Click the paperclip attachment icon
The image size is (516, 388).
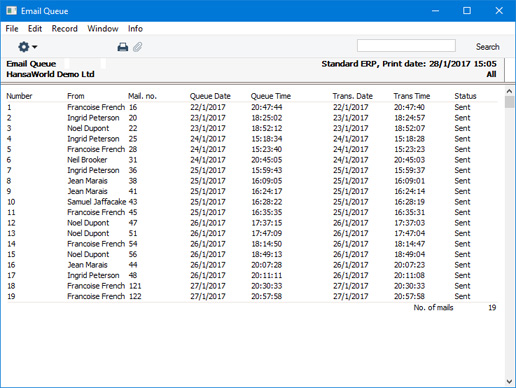click(137, 47)
